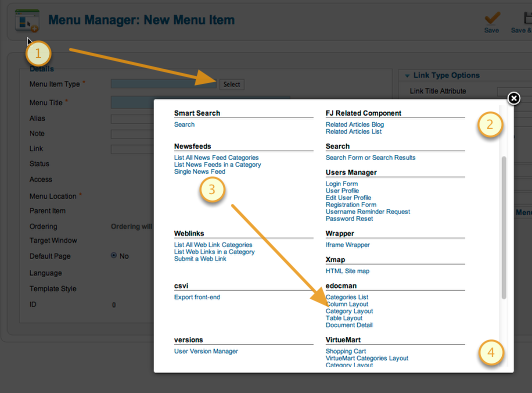Screen dimensions: 532x393
Task: Choose Single News Feed
Action: pos(200,172)
